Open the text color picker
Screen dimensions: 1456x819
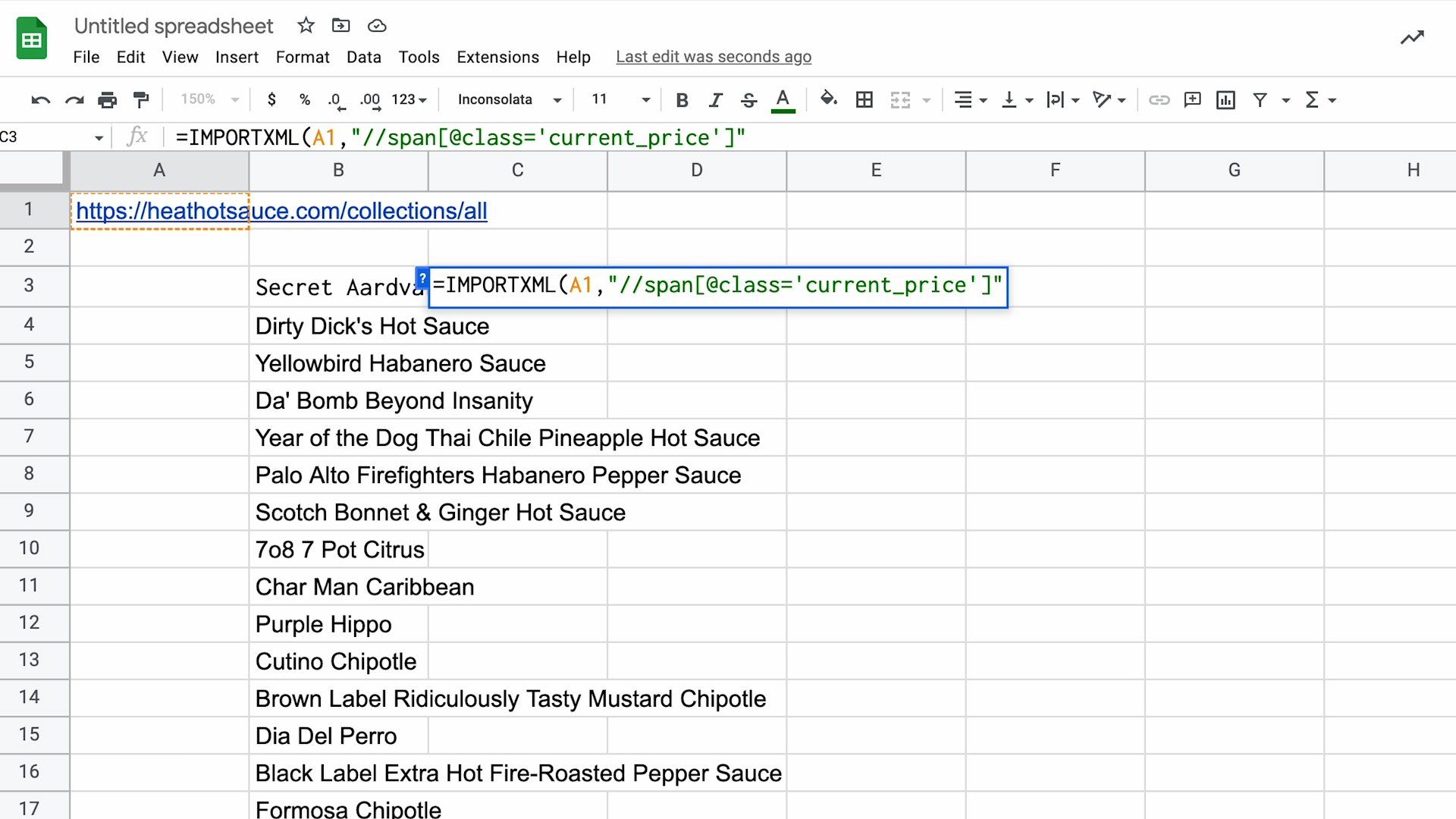coord(783,100)
